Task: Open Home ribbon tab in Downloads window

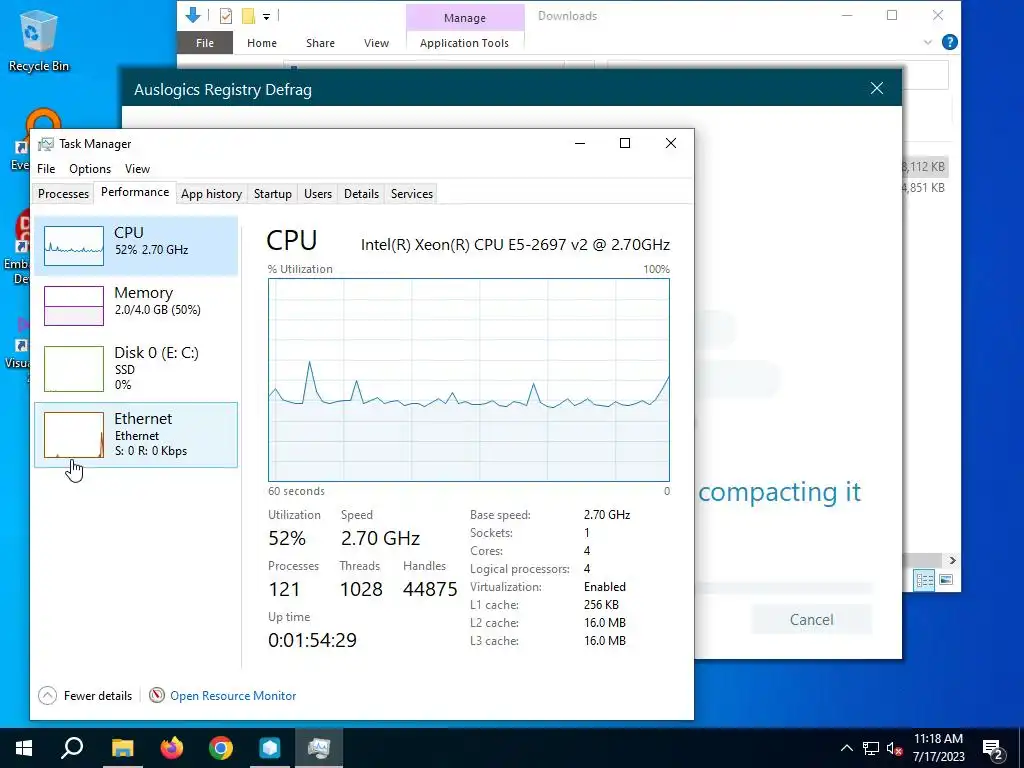Action: tap(262, 42)
